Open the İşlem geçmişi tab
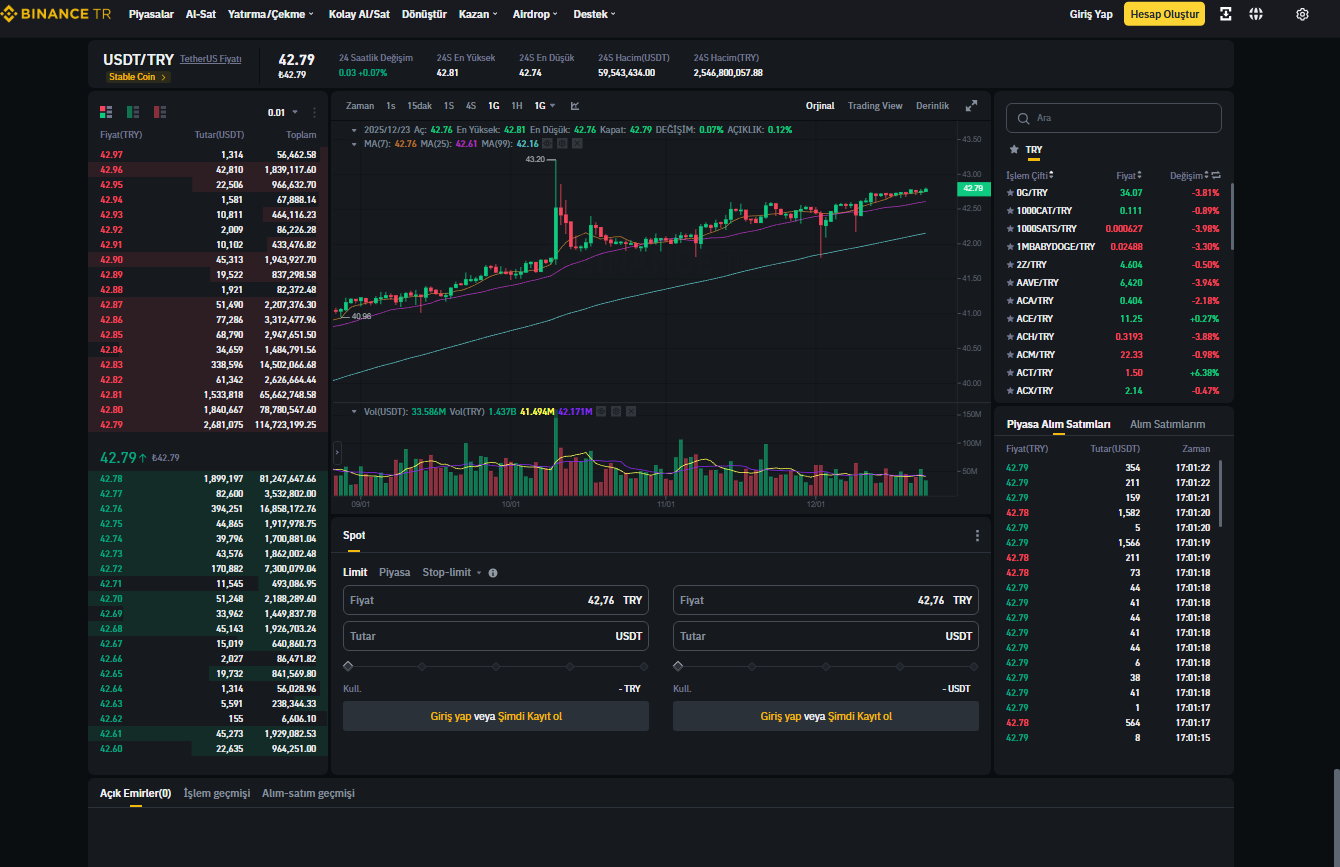Screen dimensions: 1340x867 pos(217,793)
